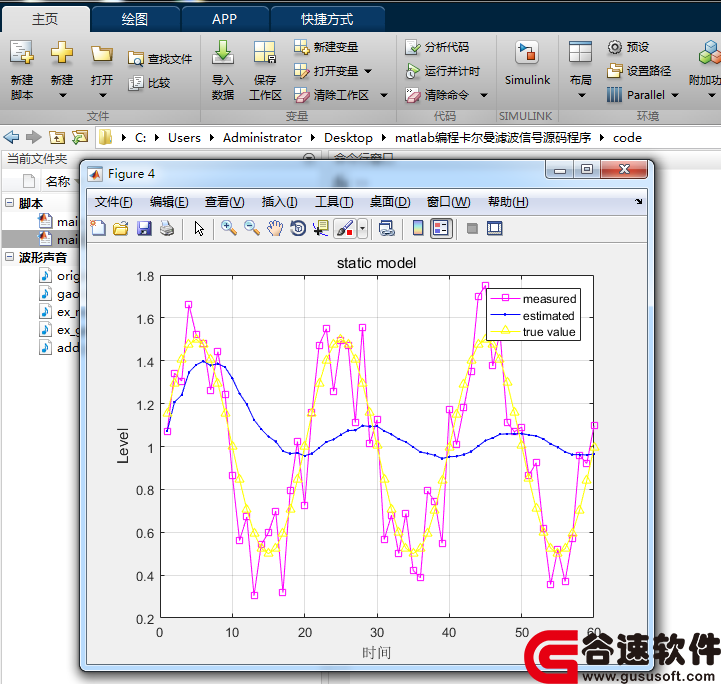Switch to the 快捷方式 (Shortcuts) tab
Image resolution: width=721 pixels, height=684 pixels.
pos(327,19)
